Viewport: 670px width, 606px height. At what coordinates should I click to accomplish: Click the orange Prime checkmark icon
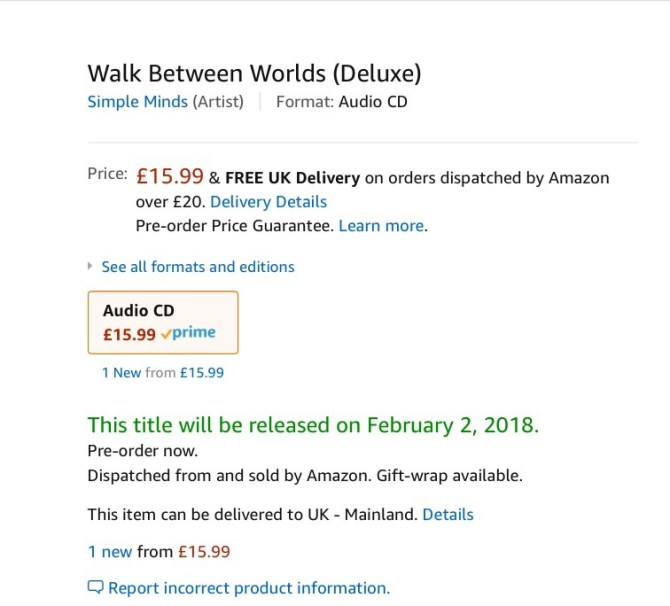click(165, 334)
